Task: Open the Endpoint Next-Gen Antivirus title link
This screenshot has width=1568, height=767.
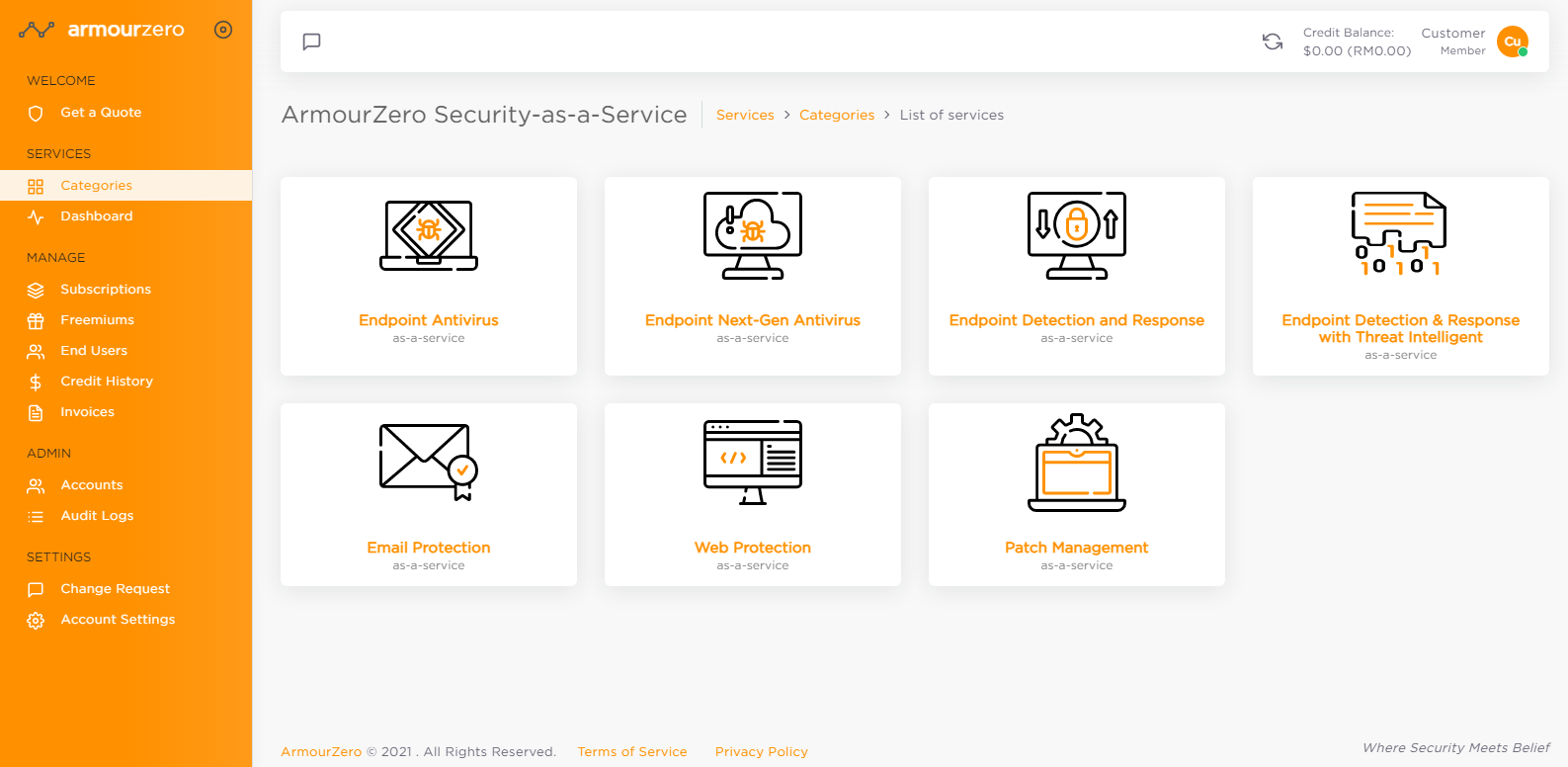Action: (x=753, y=320)
